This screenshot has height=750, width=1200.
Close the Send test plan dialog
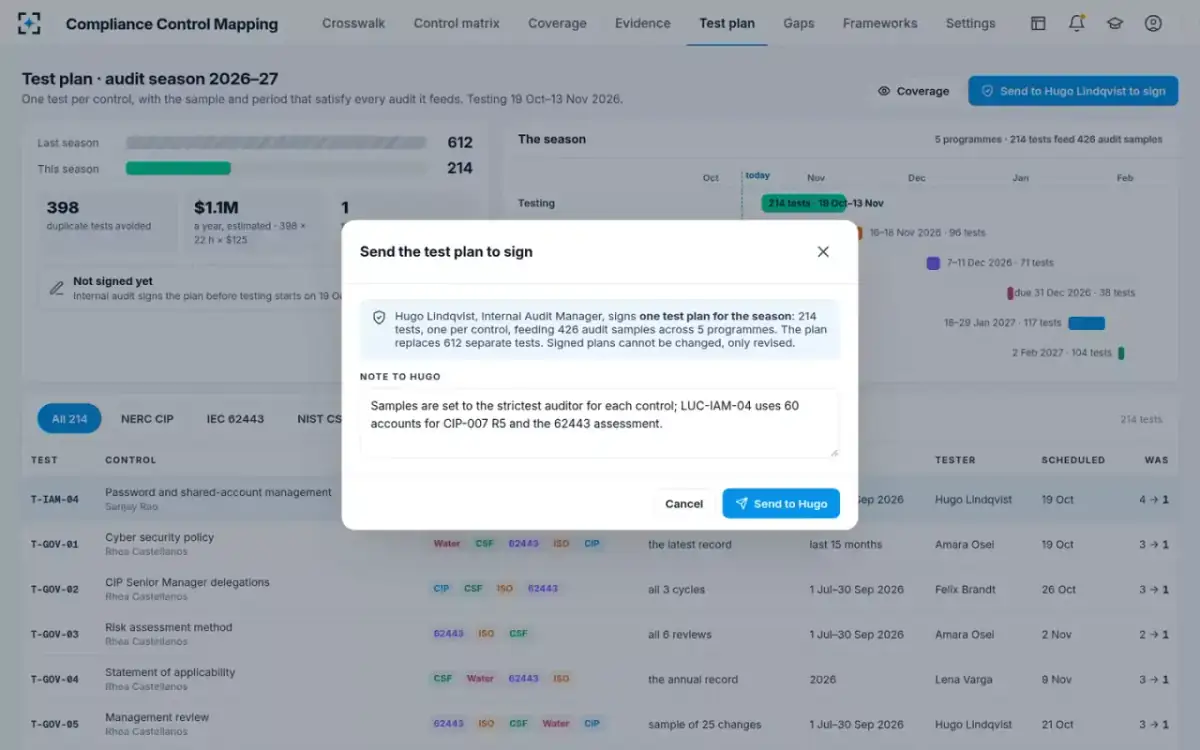pyautogui.click(x=823, y=252)
